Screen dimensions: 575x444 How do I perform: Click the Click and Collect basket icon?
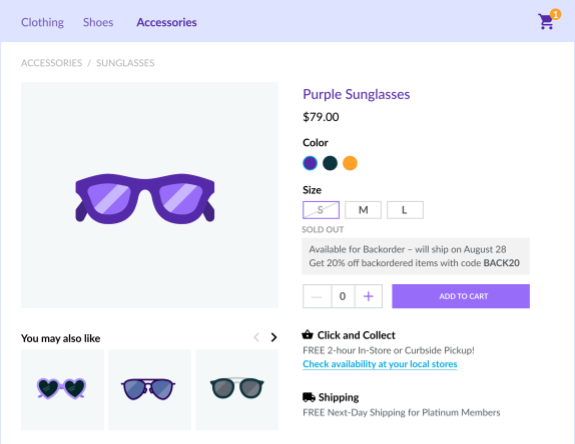click(x=307, y=334)
